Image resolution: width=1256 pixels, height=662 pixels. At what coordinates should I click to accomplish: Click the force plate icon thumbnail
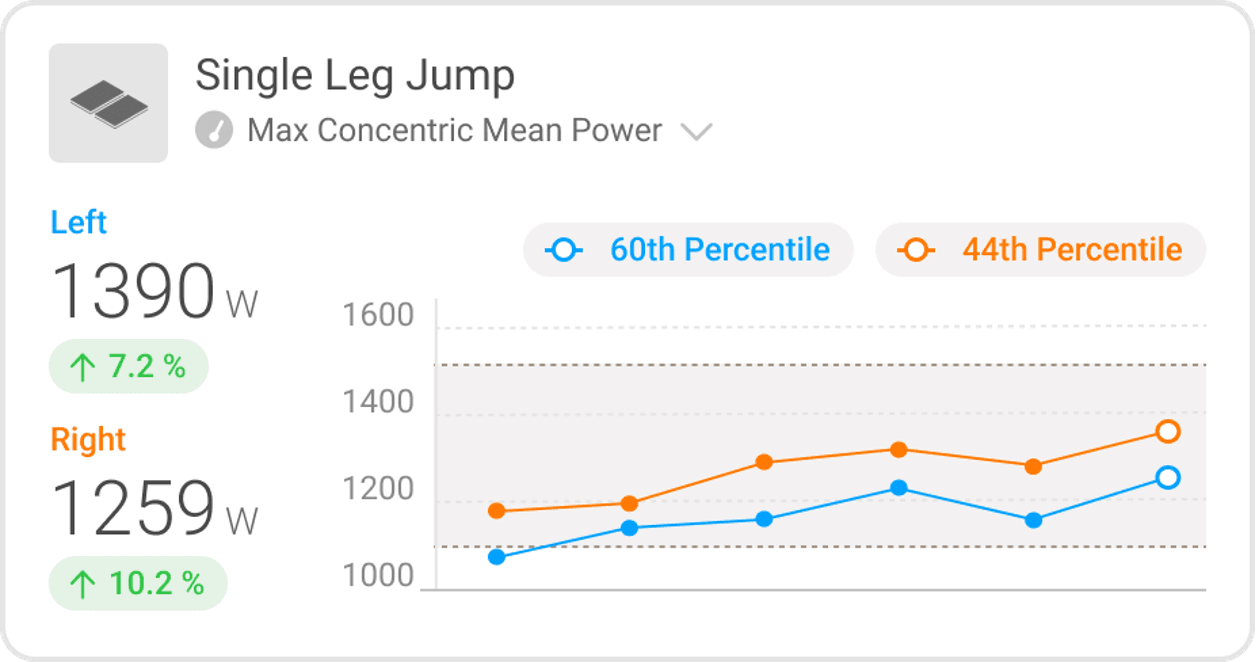tap(108, 103)
